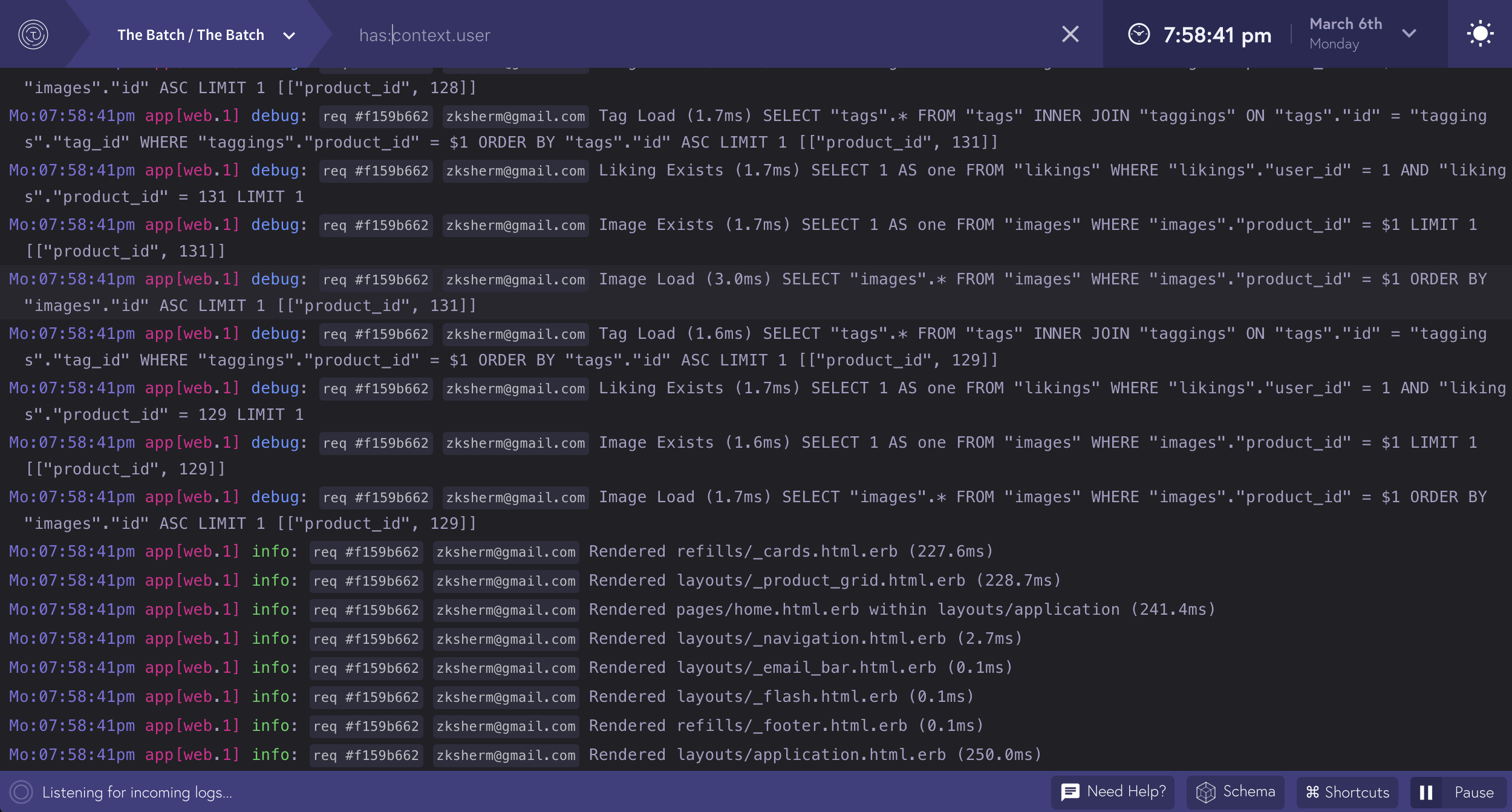Click the Tag Load (1.6ms) log message
The width and height of the screenshot is (1512, 812).
[756, 347]
